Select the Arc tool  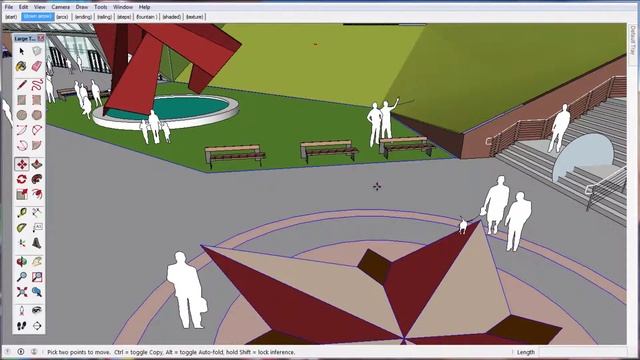click(22, 130)
